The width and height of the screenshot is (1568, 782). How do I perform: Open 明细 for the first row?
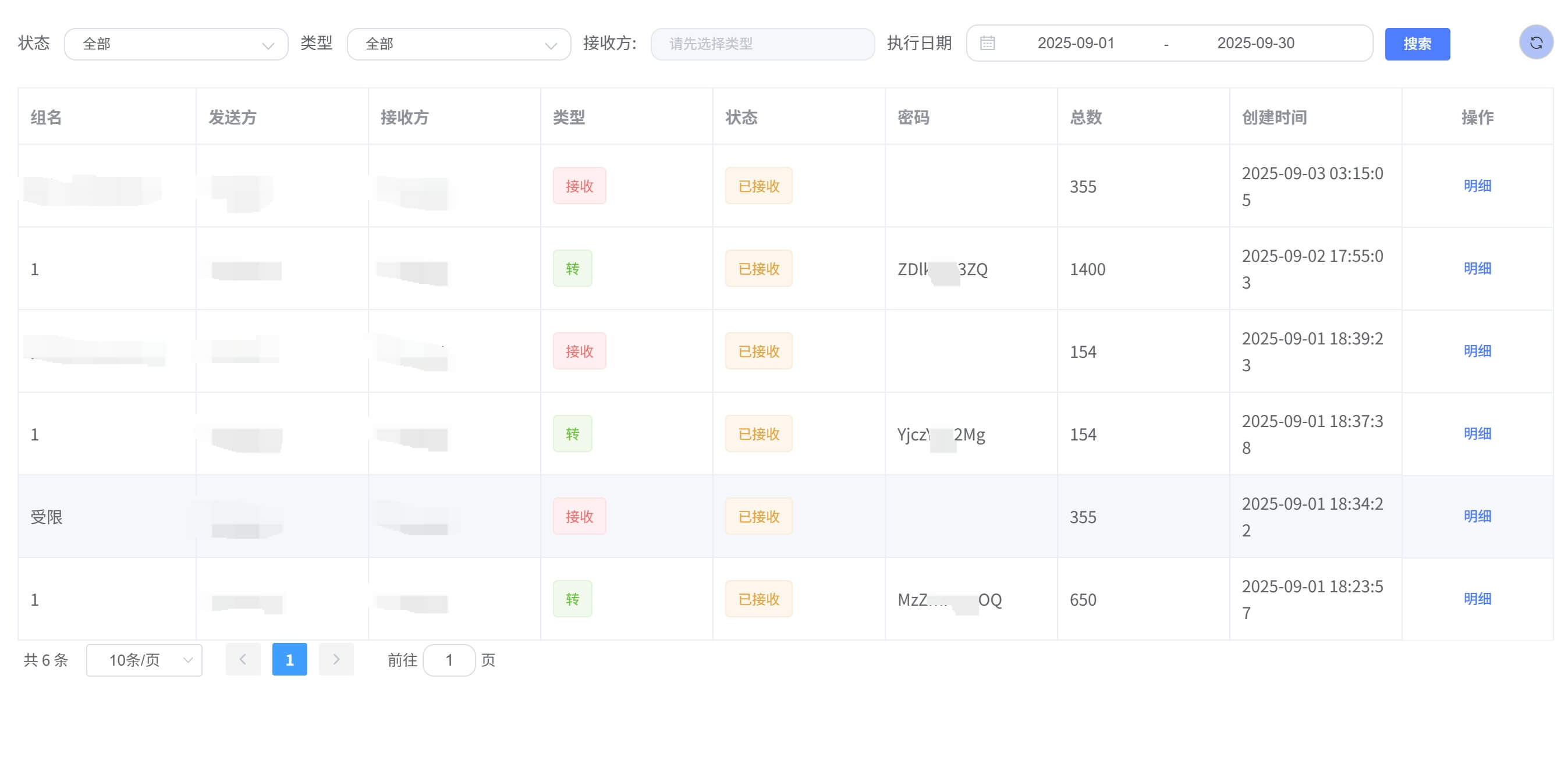pos(1478,186)
